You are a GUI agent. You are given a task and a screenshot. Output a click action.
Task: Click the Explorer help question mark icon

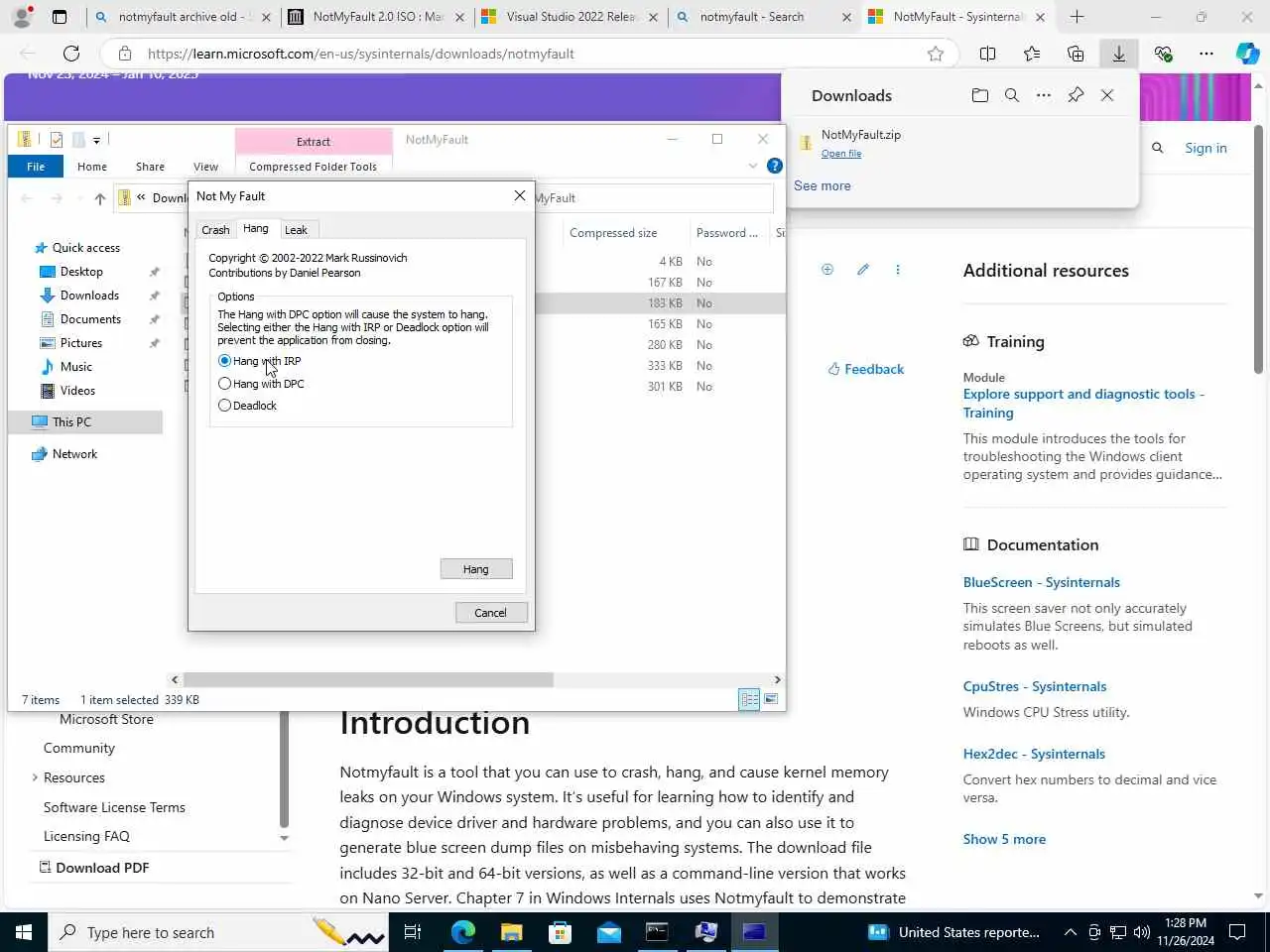click(775, 166)
